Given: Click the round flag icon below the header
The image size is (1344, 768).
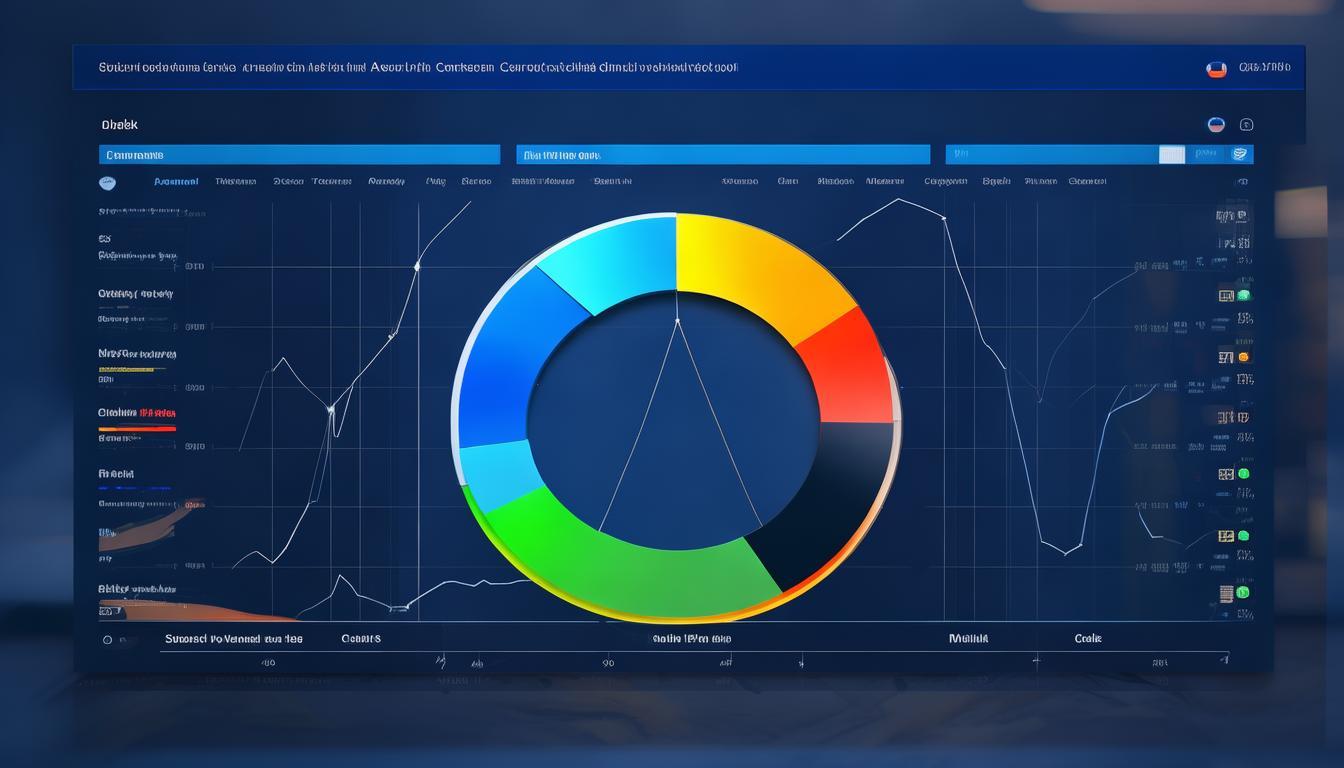Looking at the screenshot, I should (1216, 125).
